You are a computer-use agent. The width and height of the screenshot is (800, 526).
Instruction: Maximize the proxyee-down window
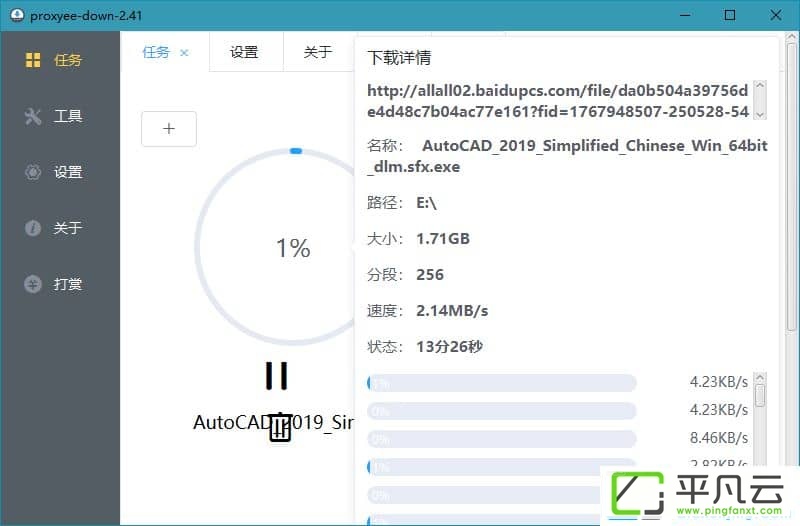coord(730,15)
